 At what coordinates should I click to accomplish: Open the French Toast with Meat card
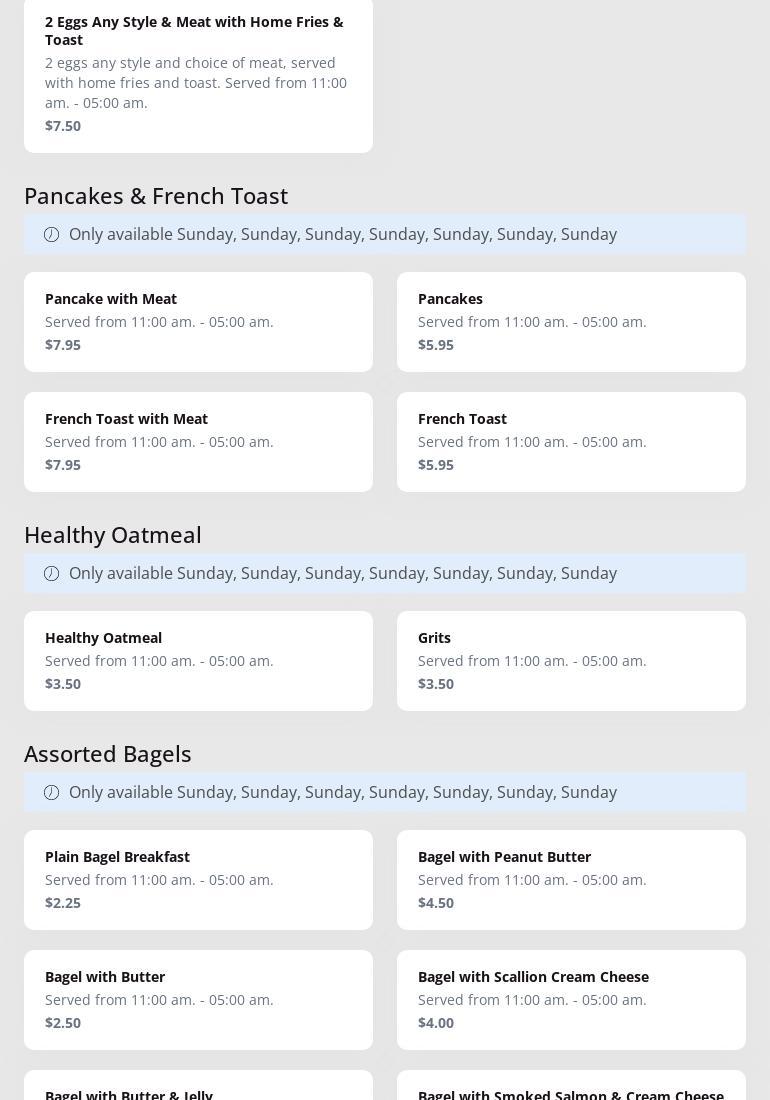(198, 442)
